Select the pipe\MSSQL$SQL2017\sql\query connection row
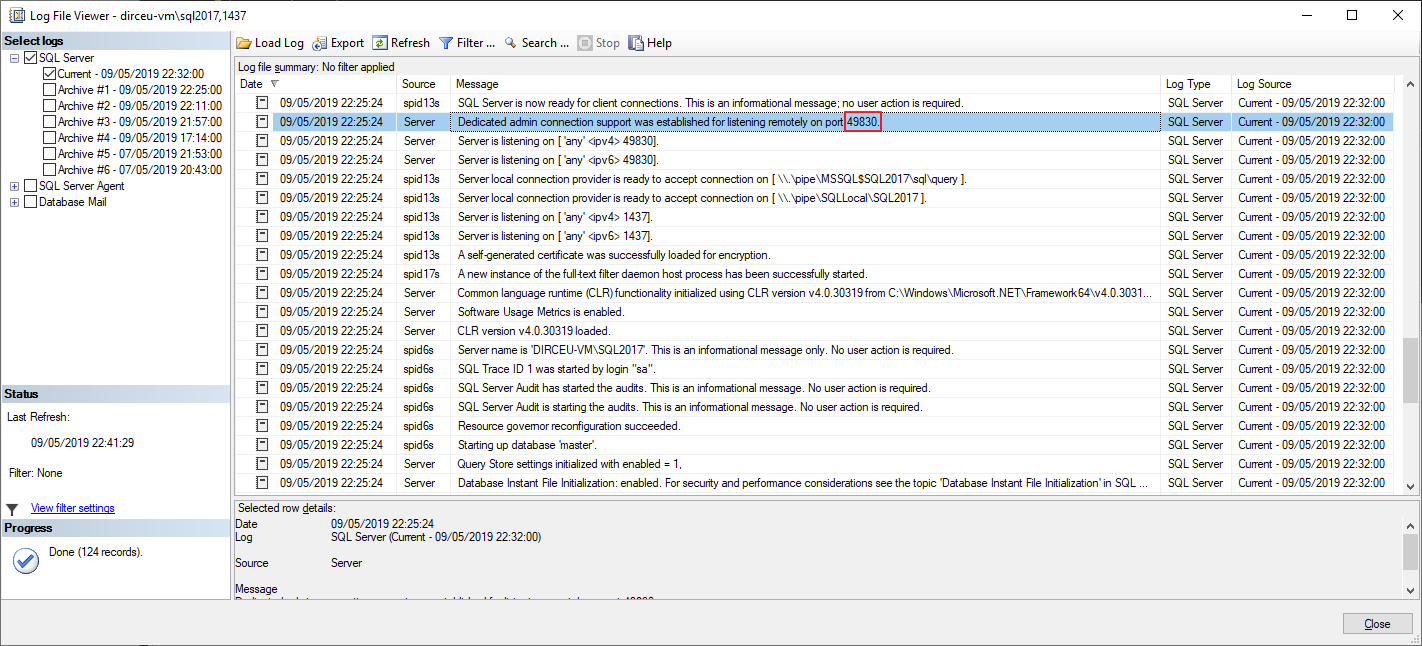 tap(815, 179)
